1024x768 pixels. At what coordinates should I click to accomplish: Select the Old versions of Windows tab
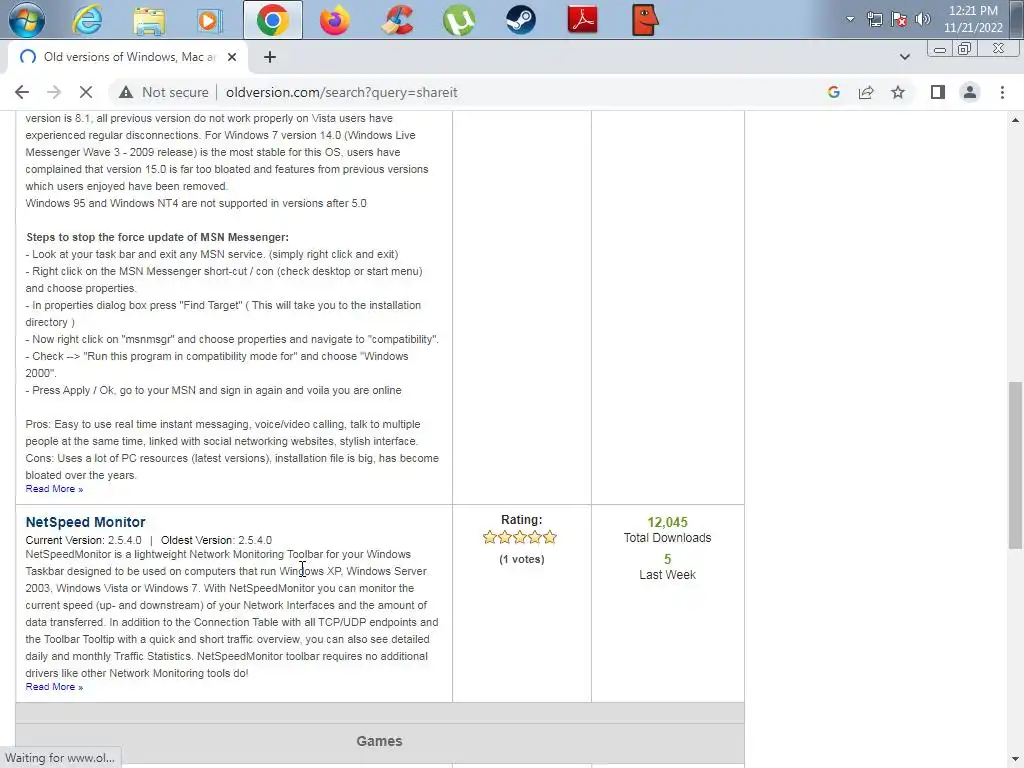click(129, 57)
